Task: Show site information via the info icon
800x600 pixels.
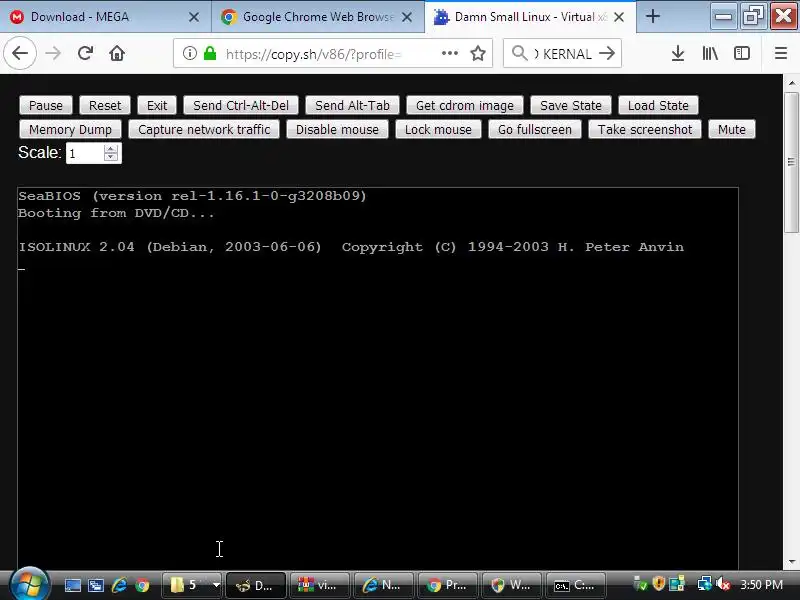Action: coord(189,53)
